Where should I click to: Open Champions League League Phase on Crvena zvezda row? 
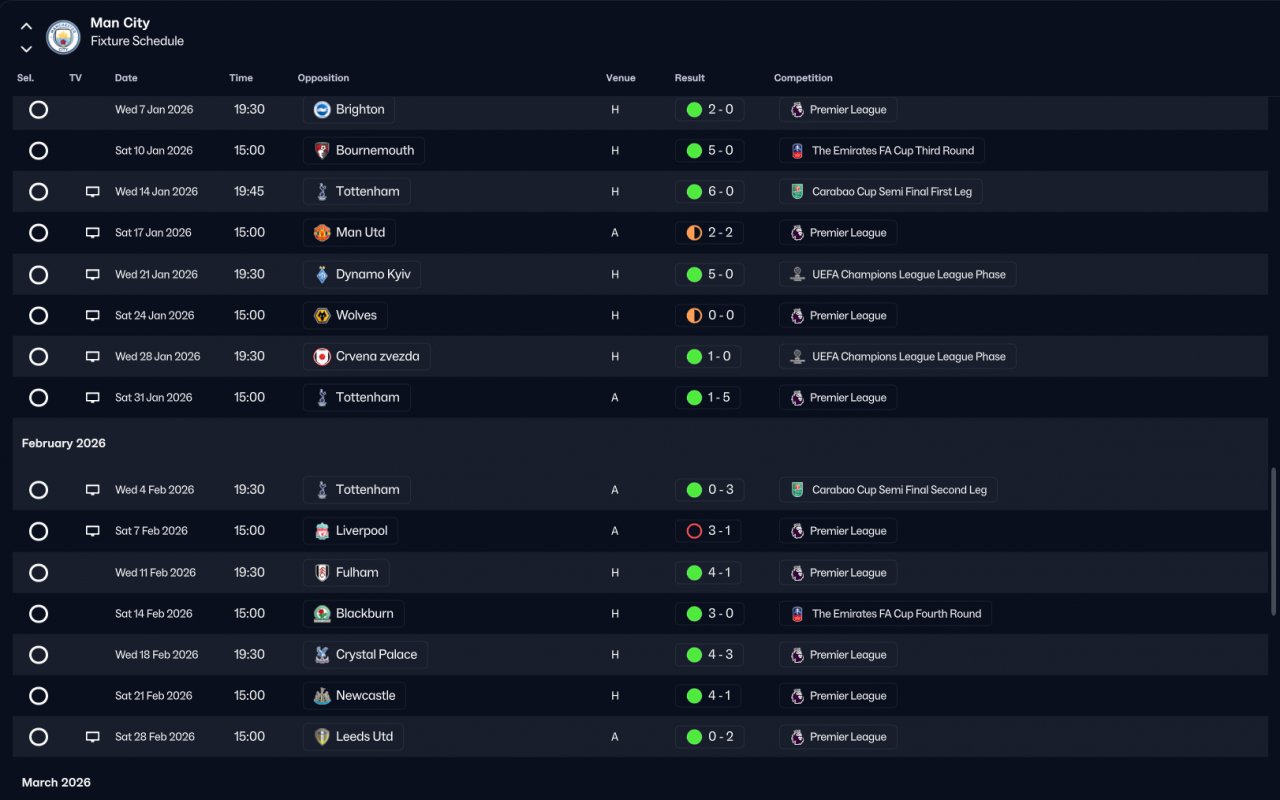point(898,357)
